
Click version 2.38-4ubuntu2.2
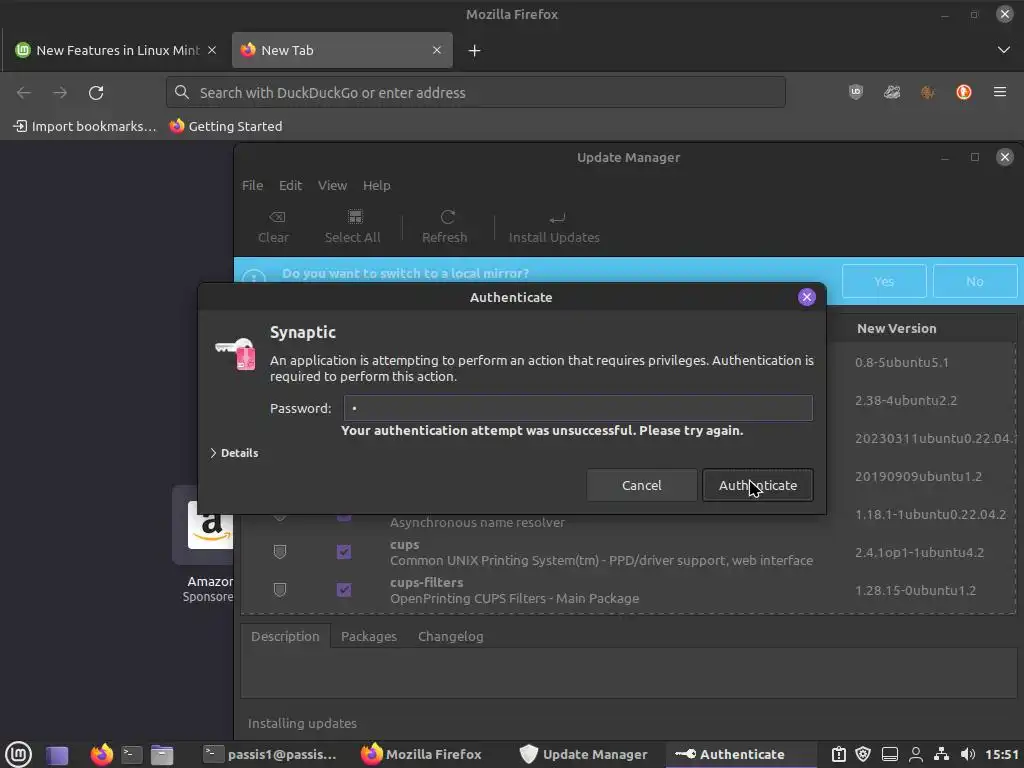pos(906,400)
